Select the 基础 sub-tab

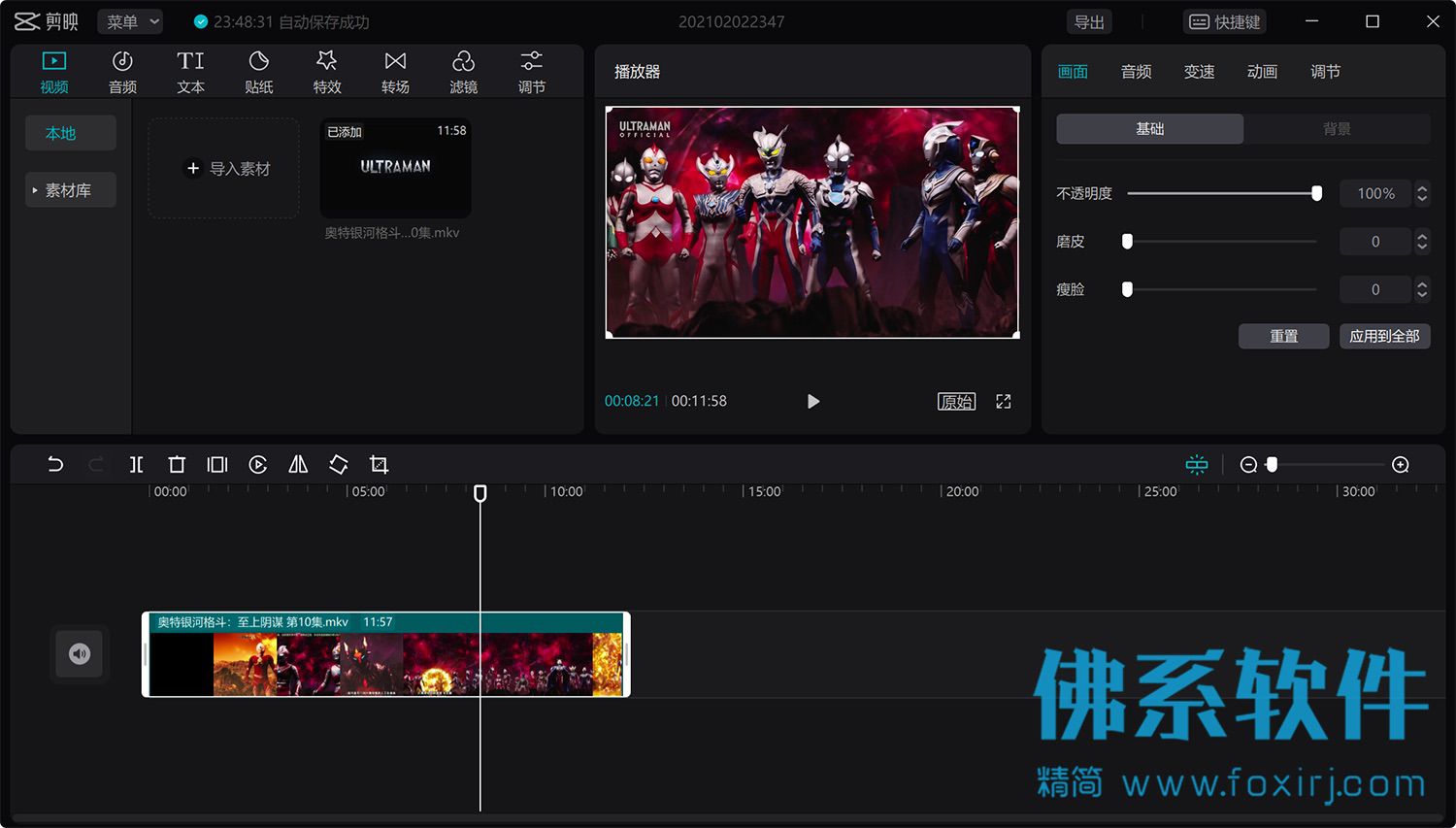click(x=1150, y=128)
